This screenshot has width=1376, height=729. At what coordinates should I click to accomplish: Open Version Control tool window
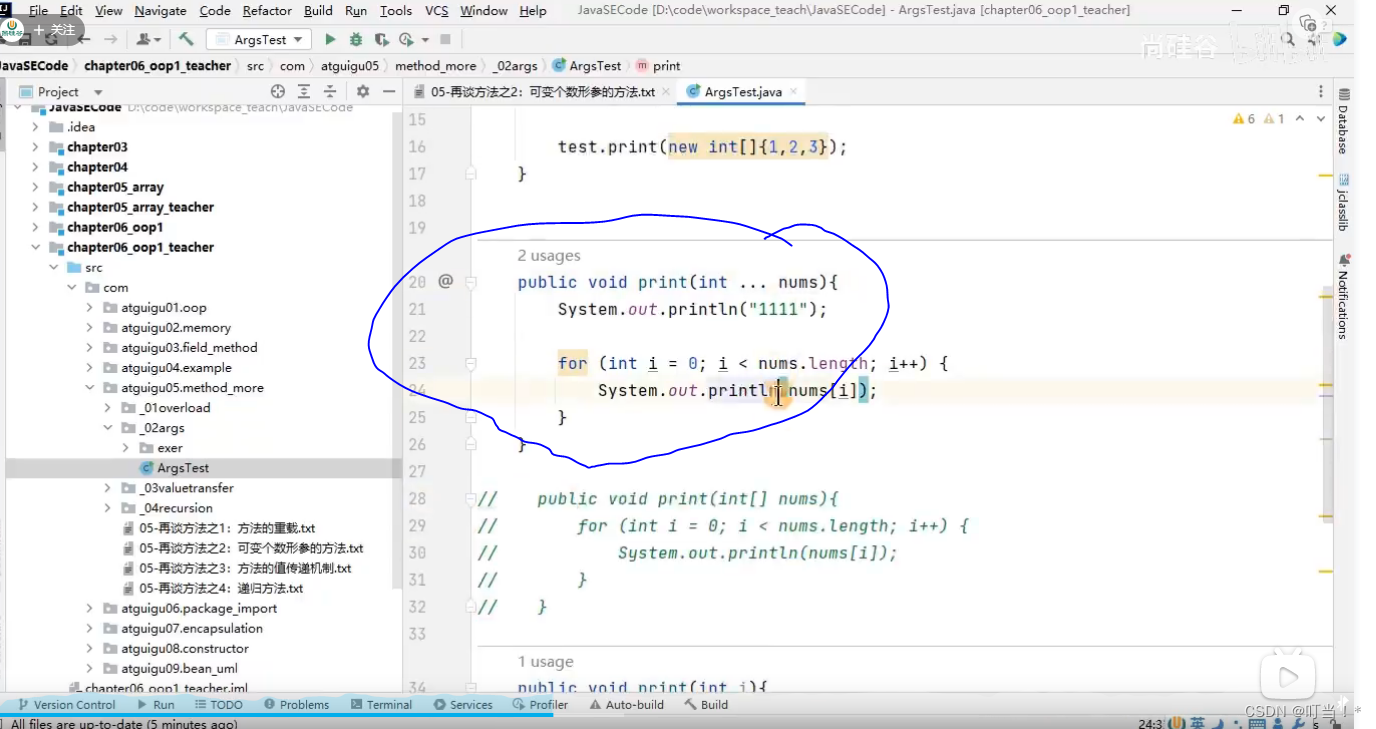click(66, 704)
